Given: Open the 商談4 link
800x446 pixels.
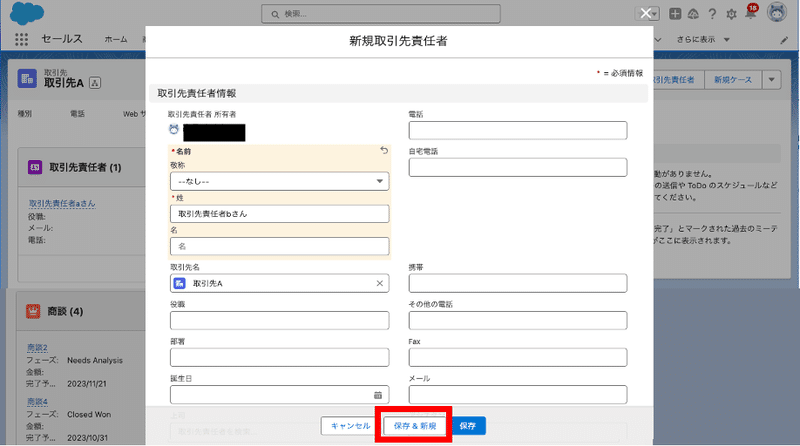Looking at the screenshot, I should point(37,402).
